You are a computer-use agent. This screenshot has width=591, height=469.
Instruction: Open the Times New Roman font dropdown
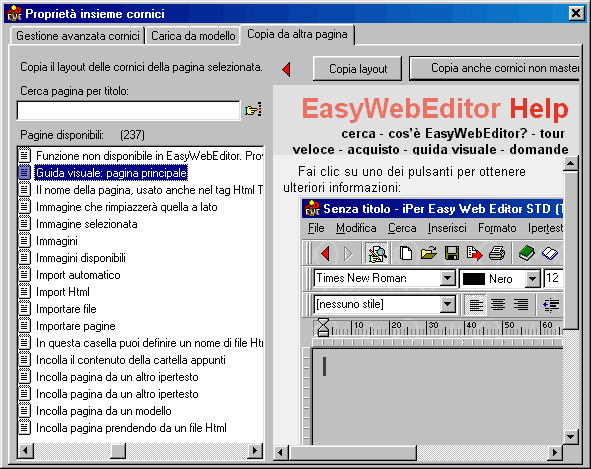(x=447, y=279)
